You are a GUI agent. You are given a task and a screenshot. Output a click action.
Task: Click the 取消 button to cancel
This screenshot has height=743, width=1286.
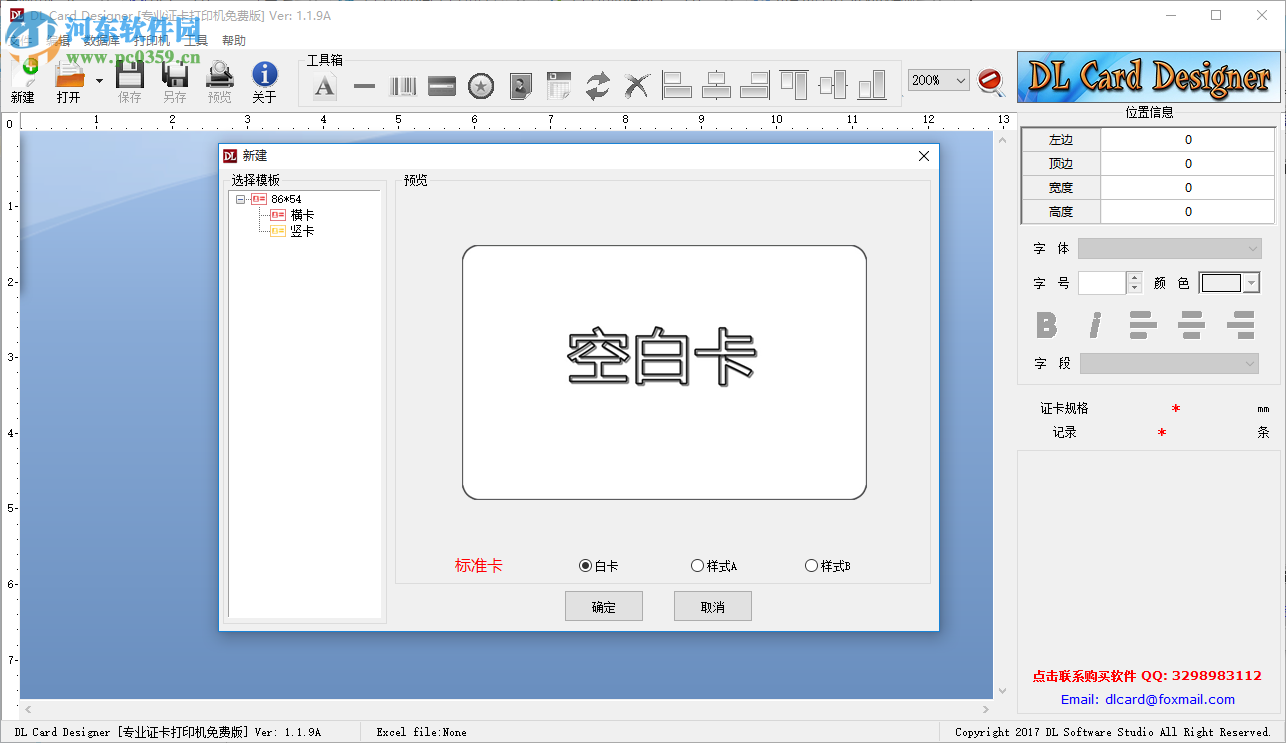tap(712, 605)
